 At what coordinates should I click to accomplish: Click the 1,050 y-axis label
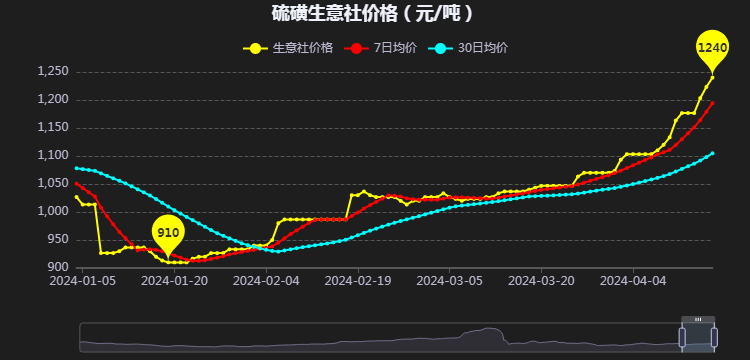(x=53, y=184)
